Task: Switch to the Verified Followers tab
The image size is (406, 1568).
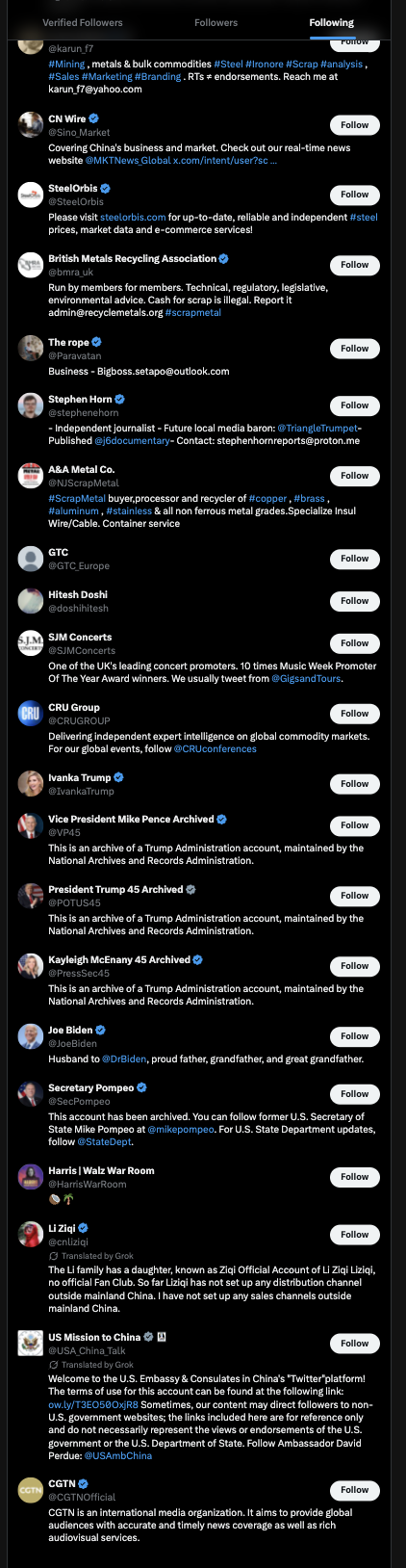Action: [83, 22]
